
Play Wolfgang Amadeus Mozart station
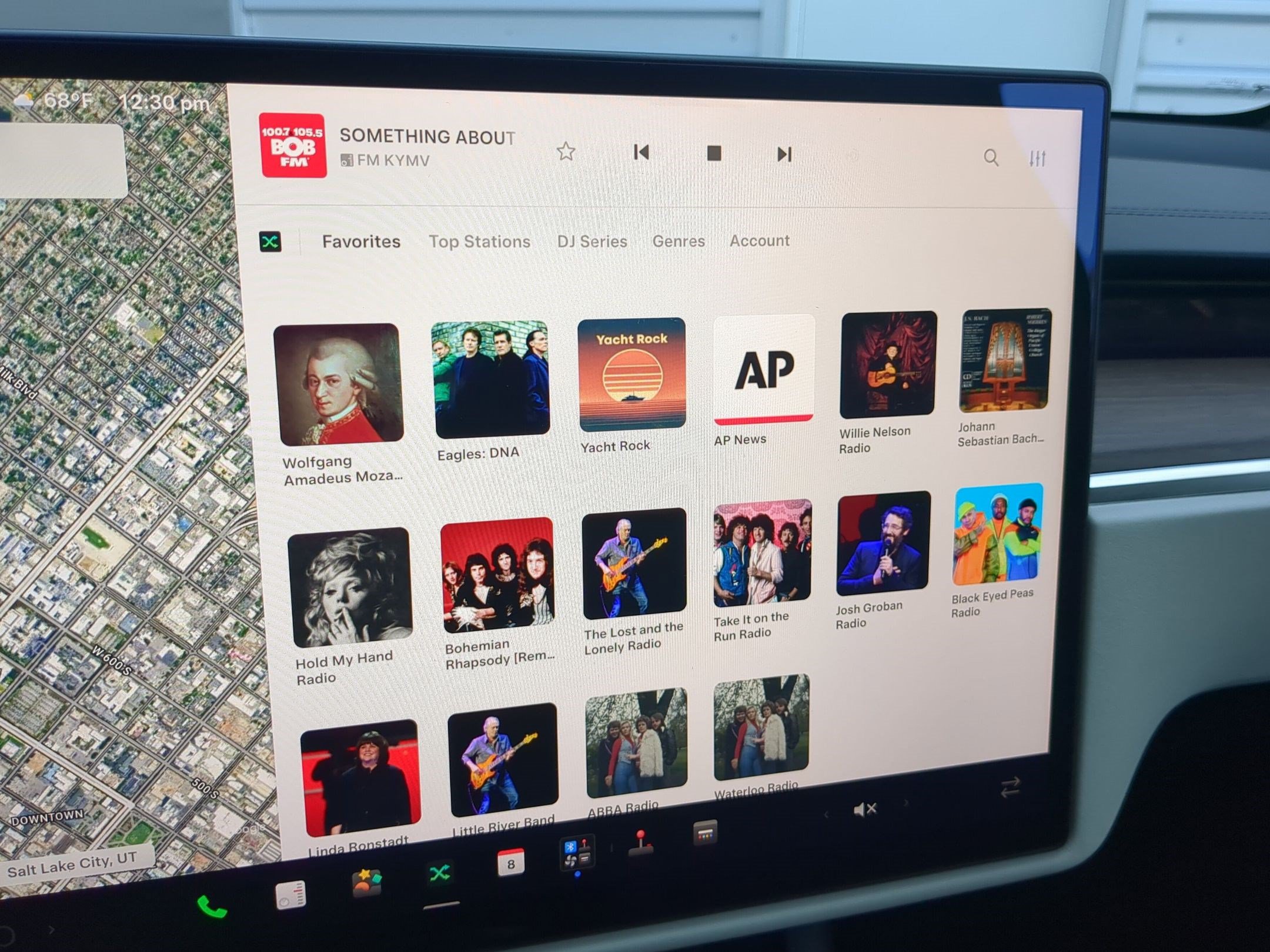[x=339, y=384]
